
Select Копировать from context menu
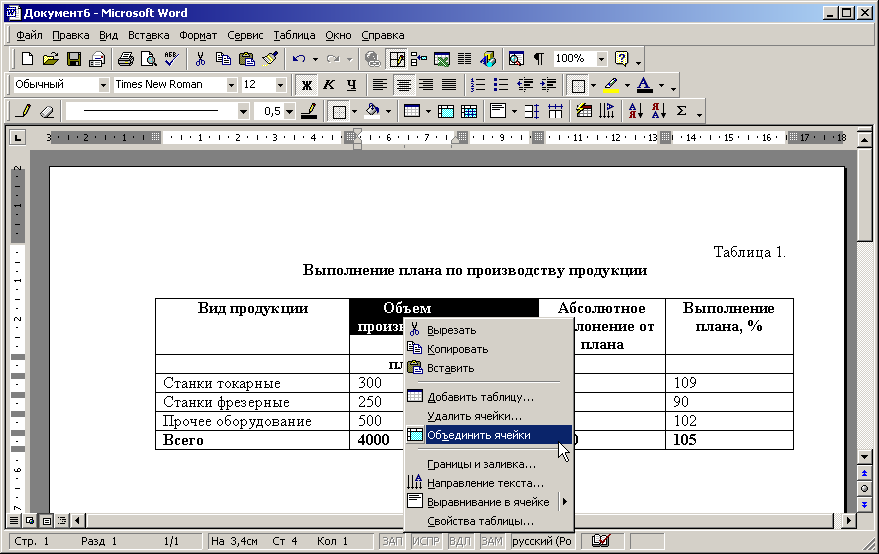click(x=489, y=349)
